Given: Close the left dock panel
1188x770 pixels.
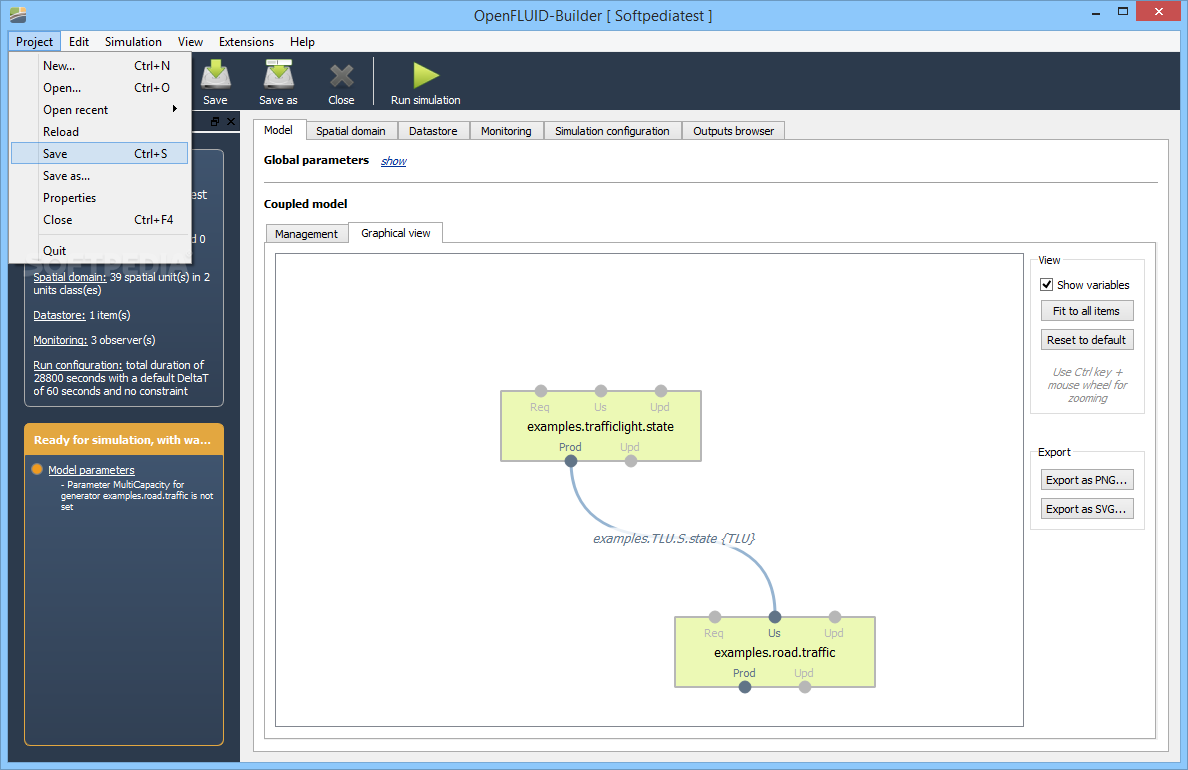Looking at the screenshot, I should (231, 121).
